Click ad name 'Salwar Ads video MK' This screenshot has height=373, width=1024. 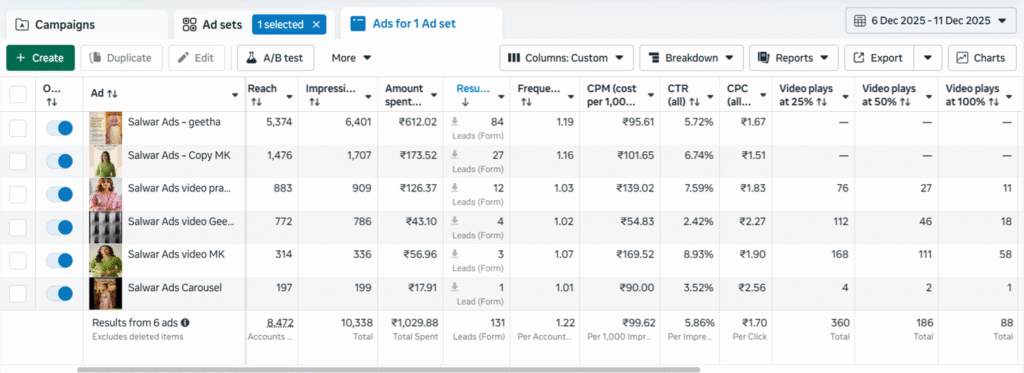[176, 254]
